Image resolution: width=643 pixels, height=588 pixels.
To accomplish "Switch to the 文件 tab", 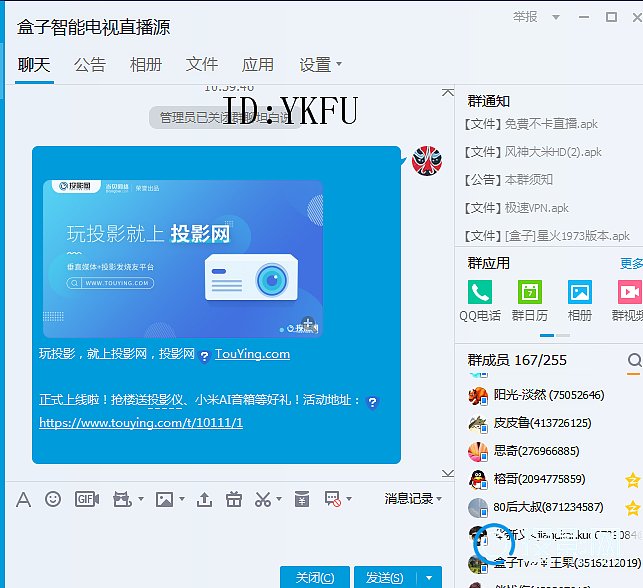I will 201,64.
